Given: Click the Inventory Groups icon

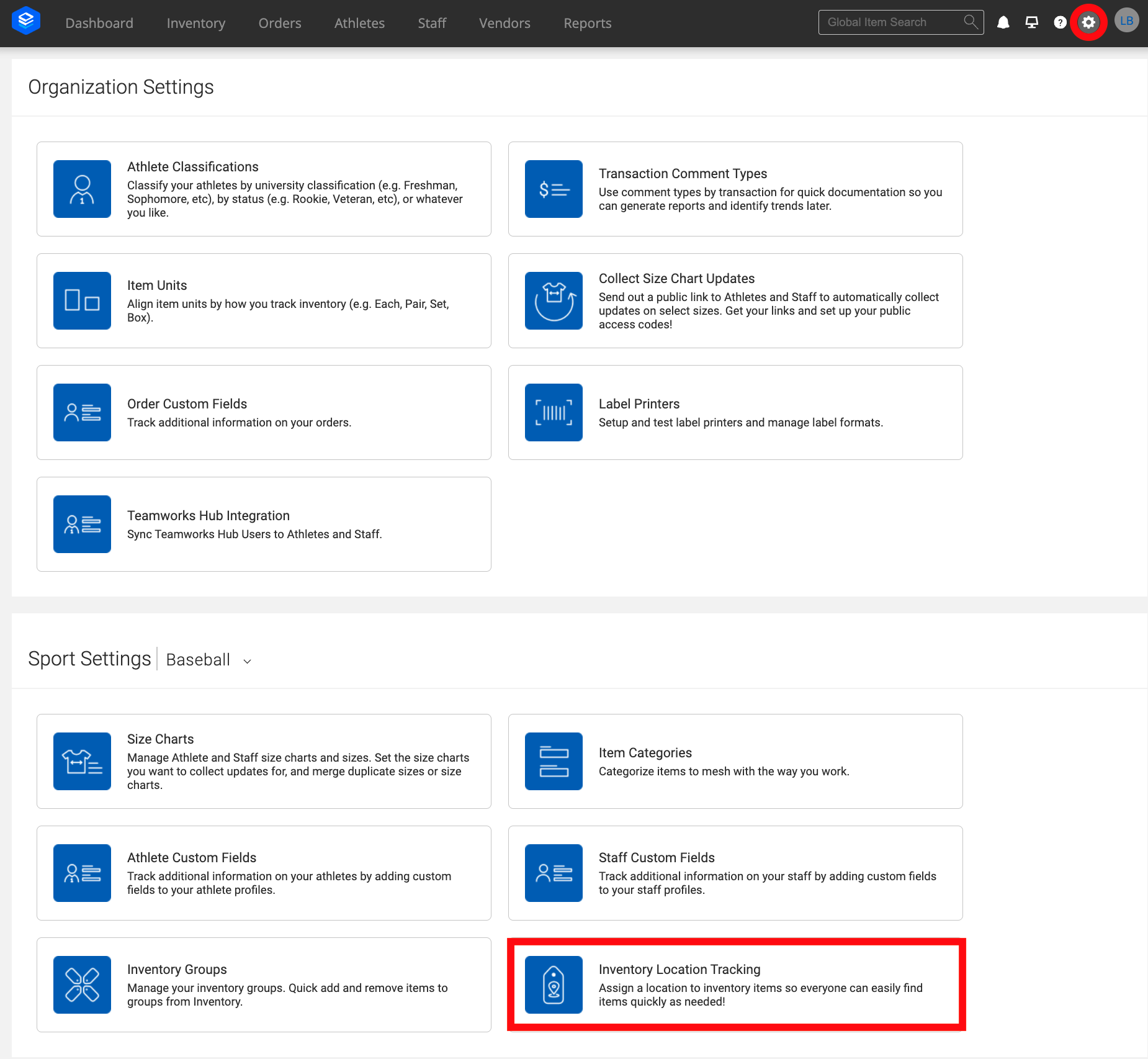Looking at the screenshot, I should (82, 985).
